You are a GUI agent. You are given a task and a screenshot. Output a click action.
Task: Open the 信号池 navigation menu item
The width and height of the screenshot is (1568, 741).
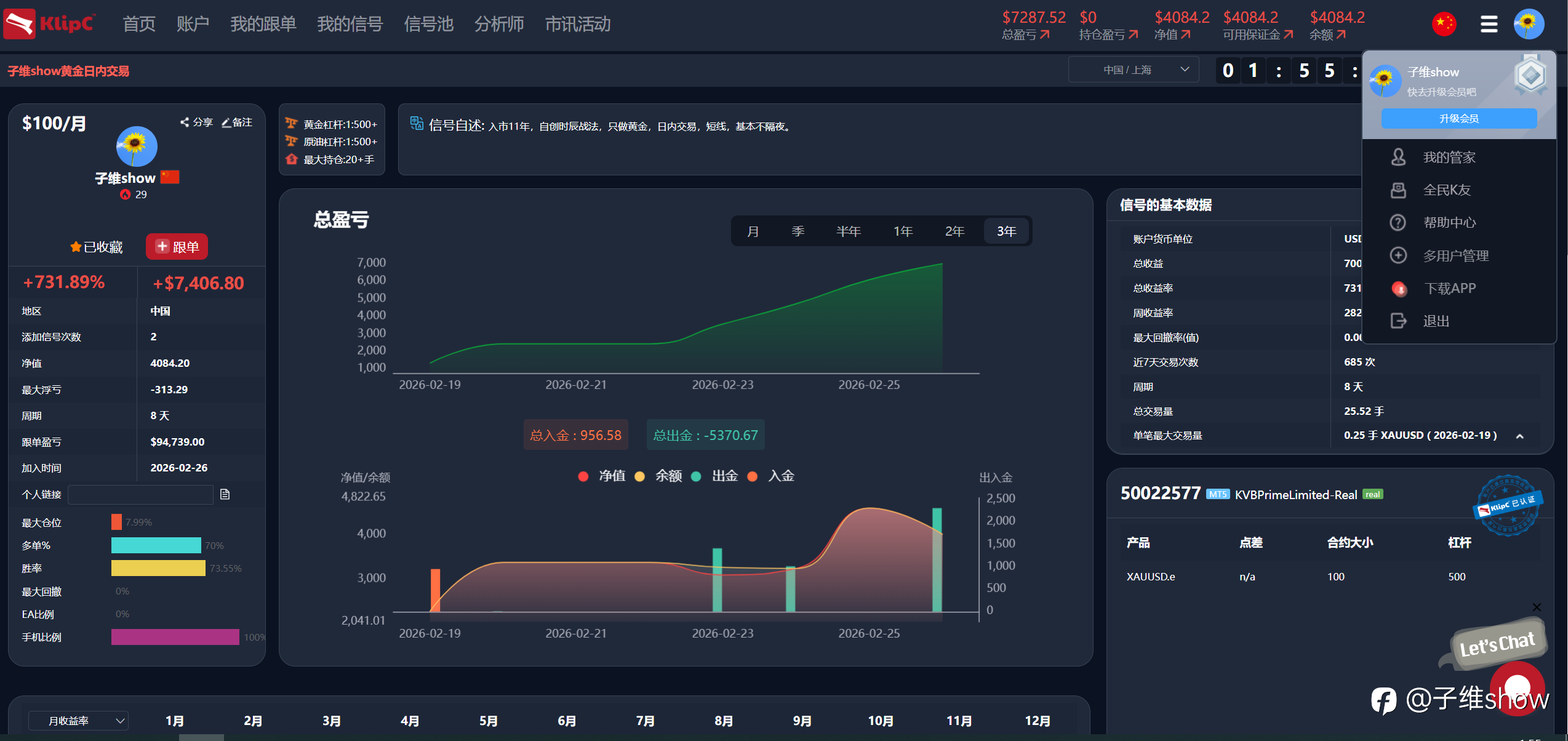coord(428,25)
